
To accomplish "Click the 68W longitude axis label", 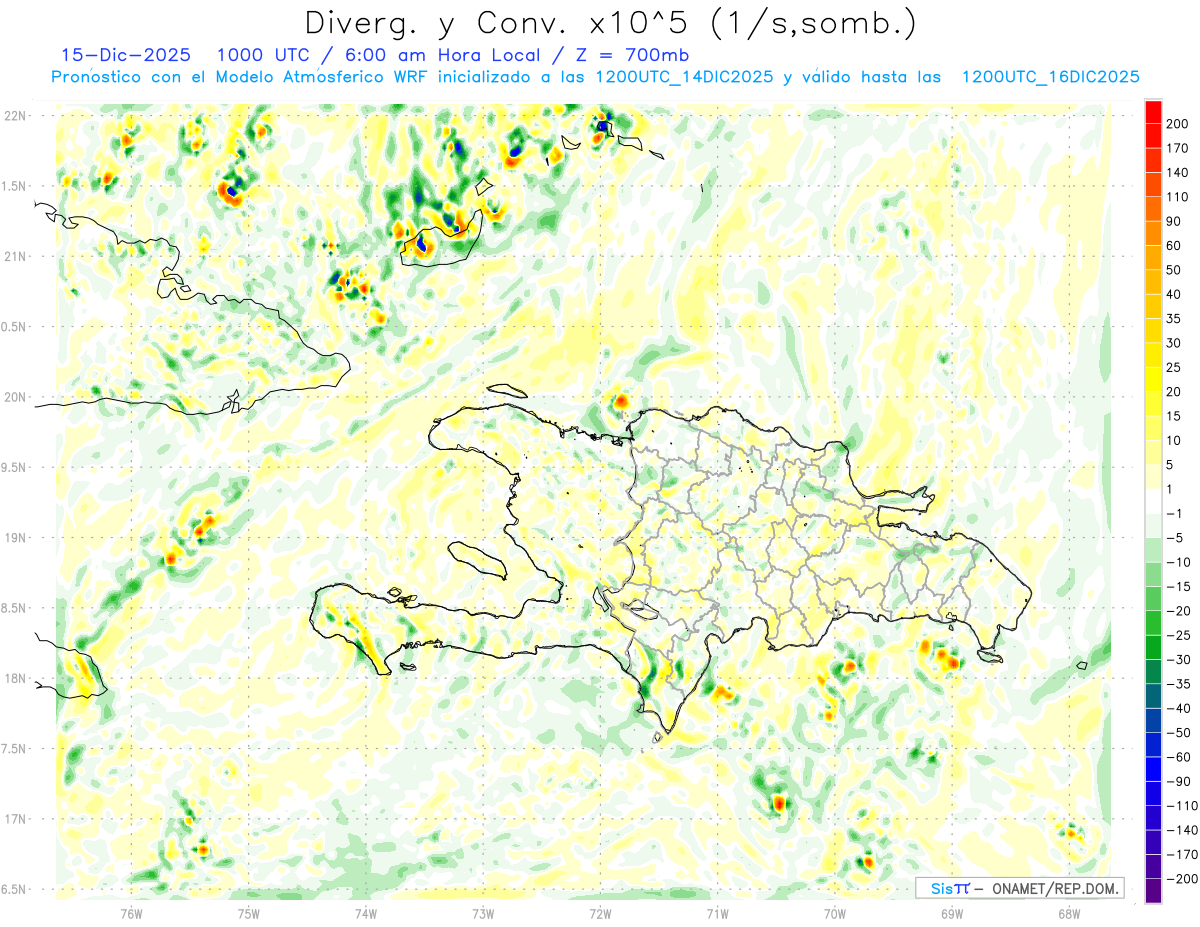I will click(1069, 913).
